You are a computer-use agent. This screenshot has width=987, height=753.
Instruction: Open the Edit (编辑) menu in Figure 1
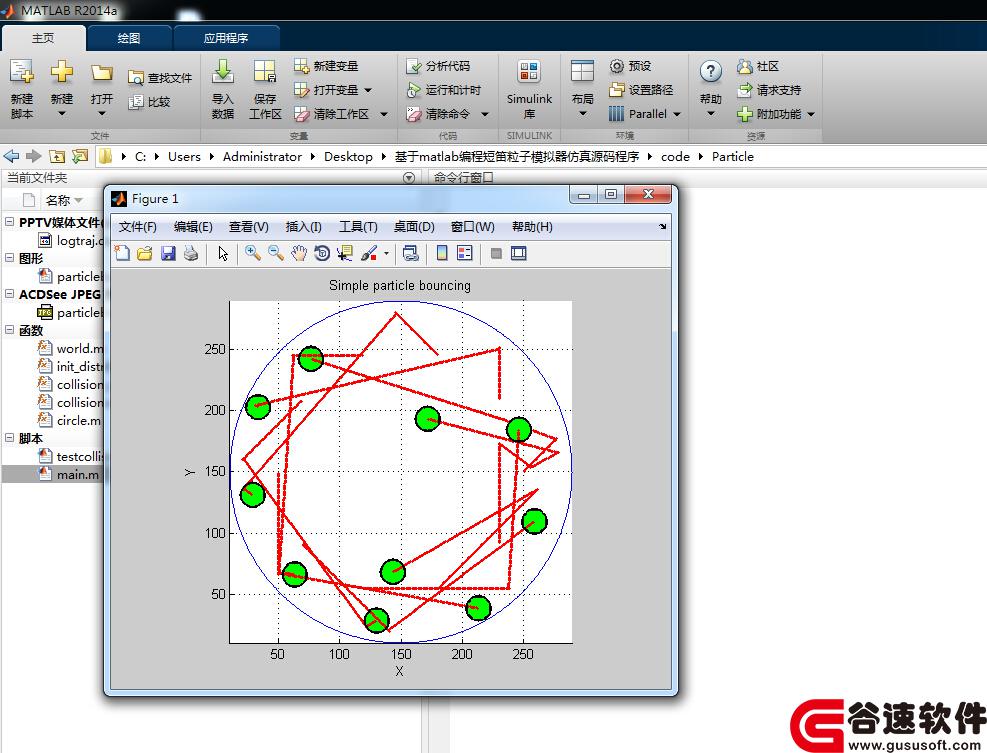[x=193, y=227]
